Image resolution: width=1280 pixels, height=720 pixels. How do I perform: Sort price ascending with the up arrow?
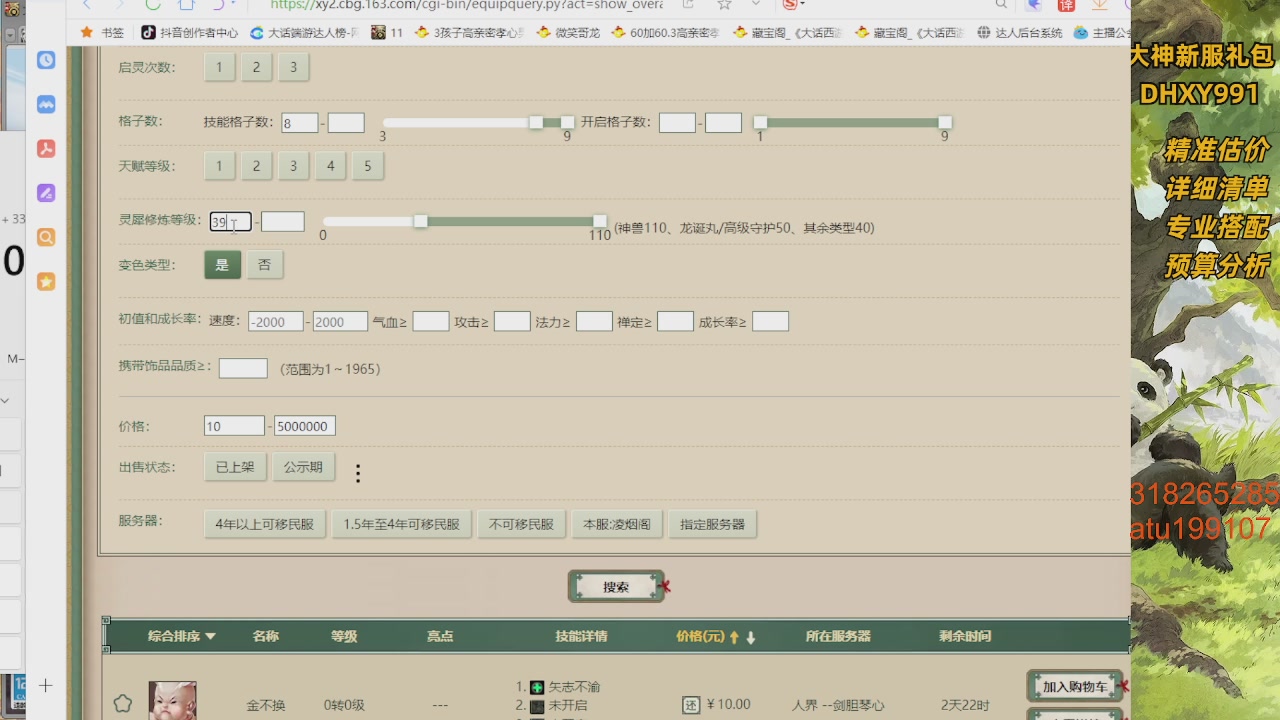[734, 637]
